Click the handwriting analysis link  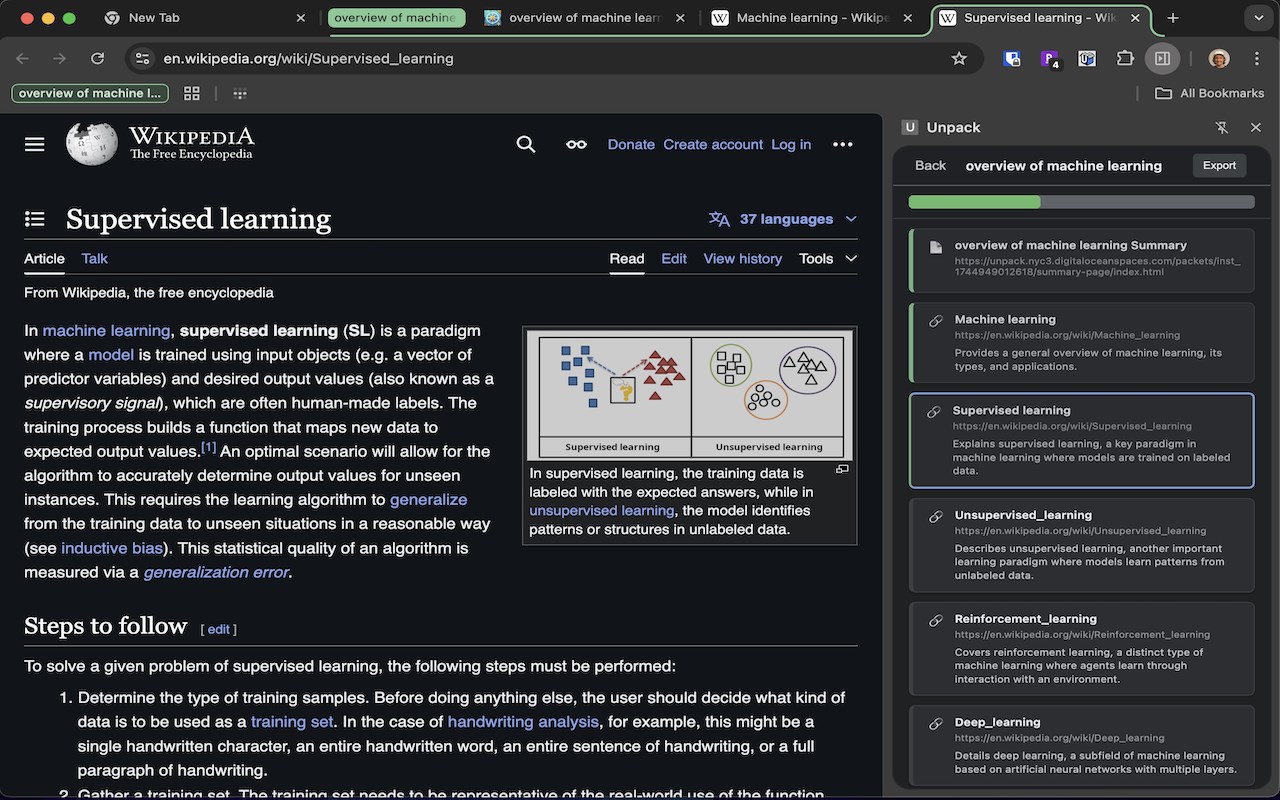[x=523, y=721]
